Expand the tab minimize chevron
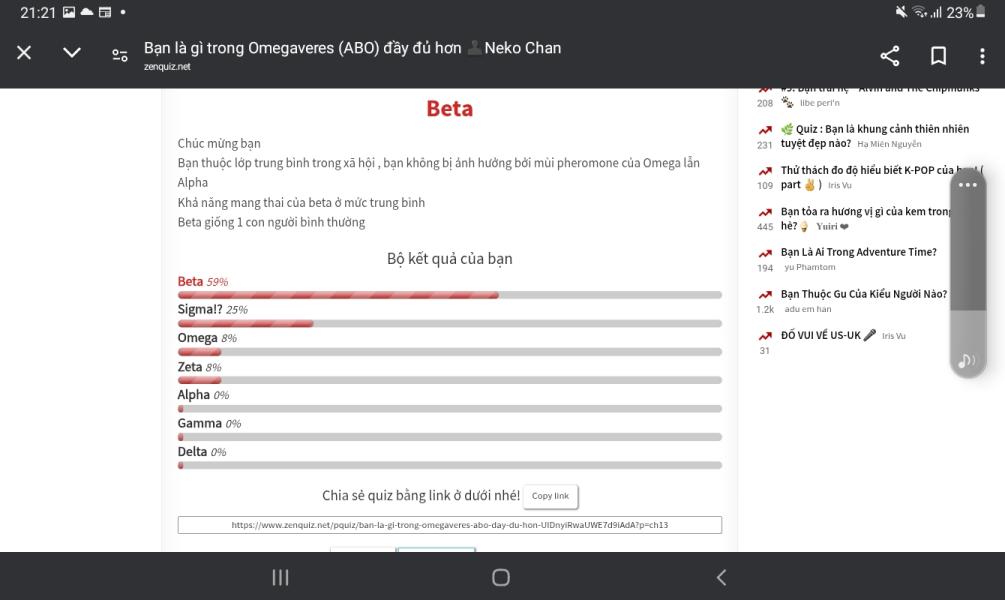Image resolution: width=1005 pixels, height=600 pixels. pyautogui.click(x=72, y=53)
